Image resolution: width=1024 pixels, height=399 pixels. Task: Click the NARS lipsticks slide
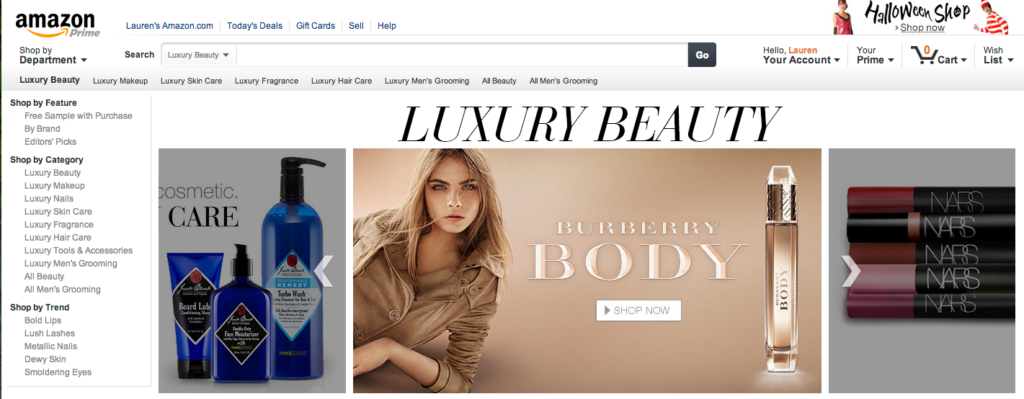(x=921, y=270)
